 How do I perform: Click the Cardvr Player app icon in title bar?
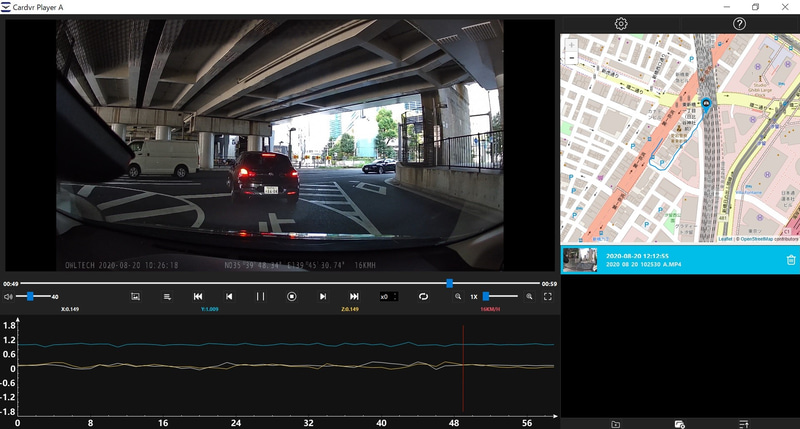coord(6,7)
